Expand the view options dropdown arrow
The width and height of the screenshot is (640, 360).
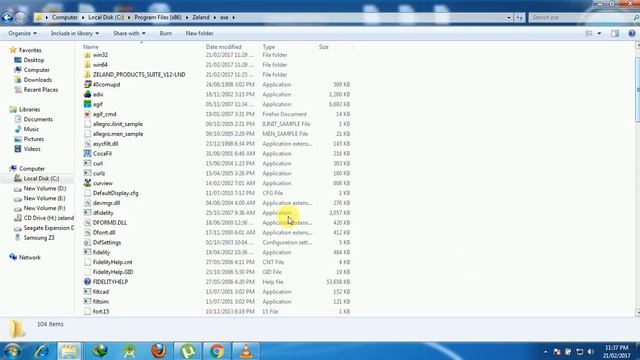click(x=599, y=33)
